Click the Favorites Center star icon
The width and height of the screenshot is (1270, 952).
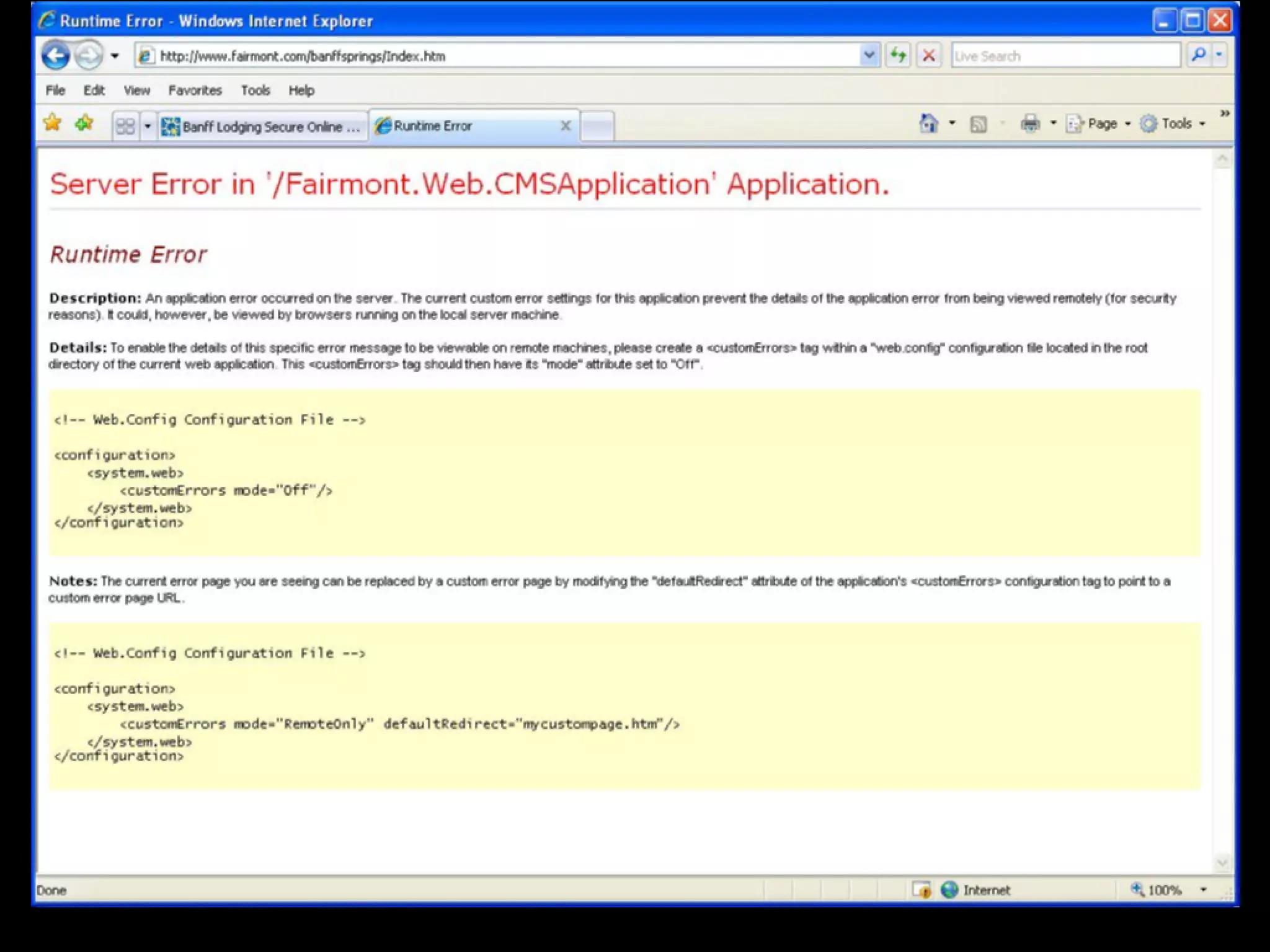pyautogui.click(x=53, y=123)
